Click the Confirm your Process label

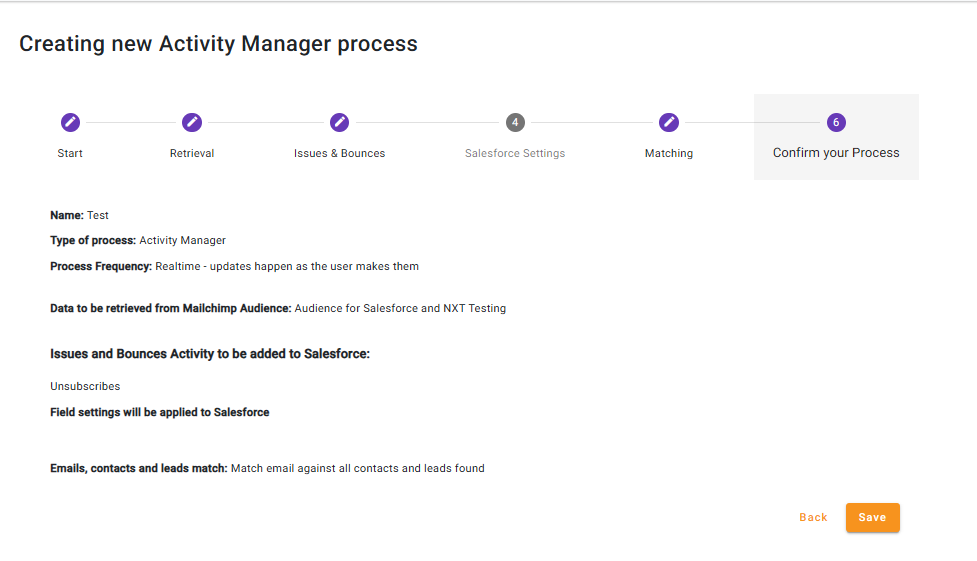(836, 153)
